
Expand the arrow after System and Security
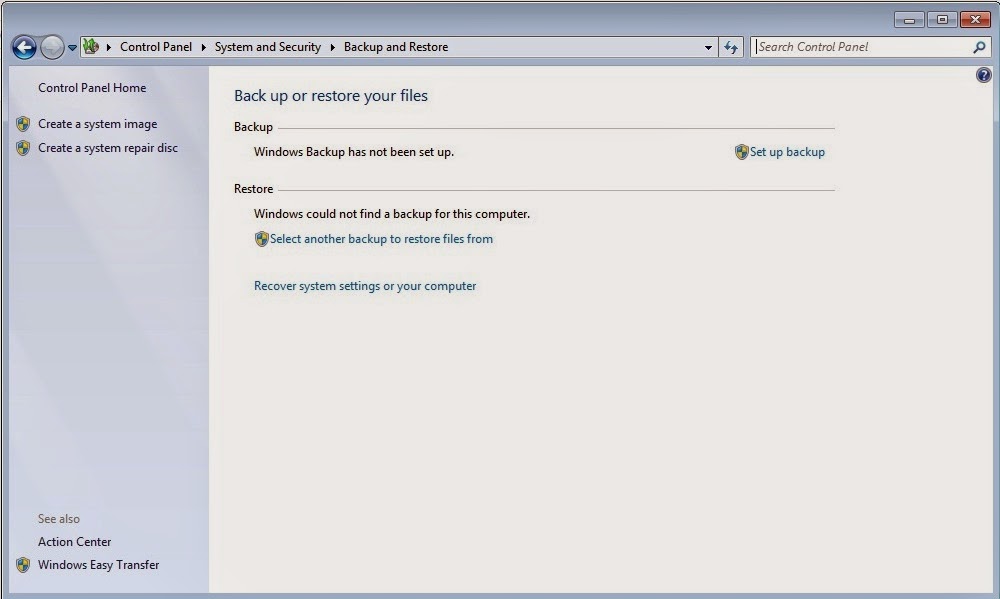point(332,47)
